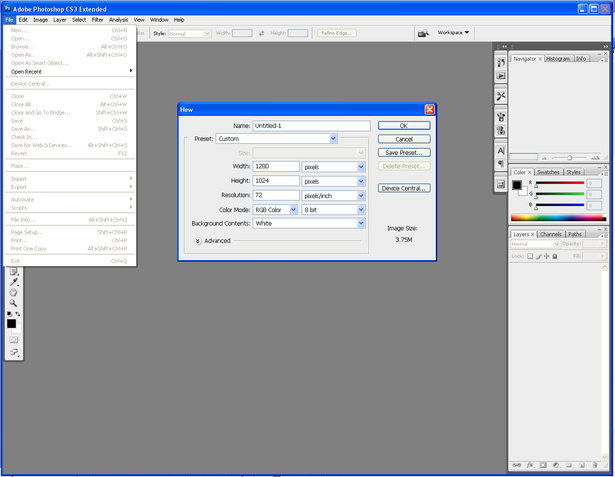Toggle lock all padlock icon
Viewport: 615px width, 477px height.
(x=555, y=256)
